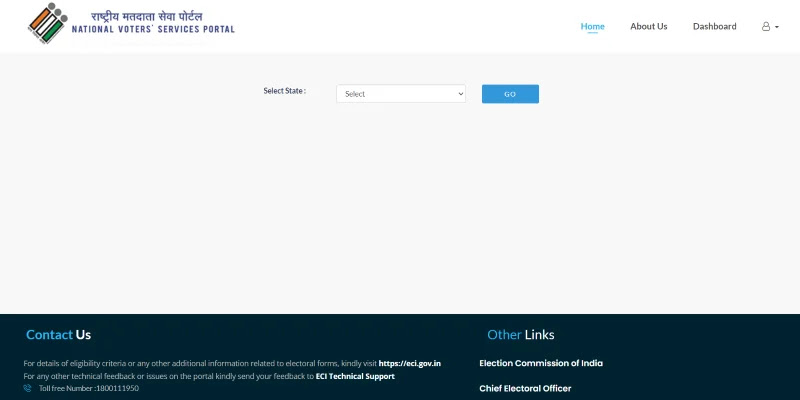Click the Select State label
Image resolution: width=800 pixels, height=400 pixels.
[x=285, y=91]
